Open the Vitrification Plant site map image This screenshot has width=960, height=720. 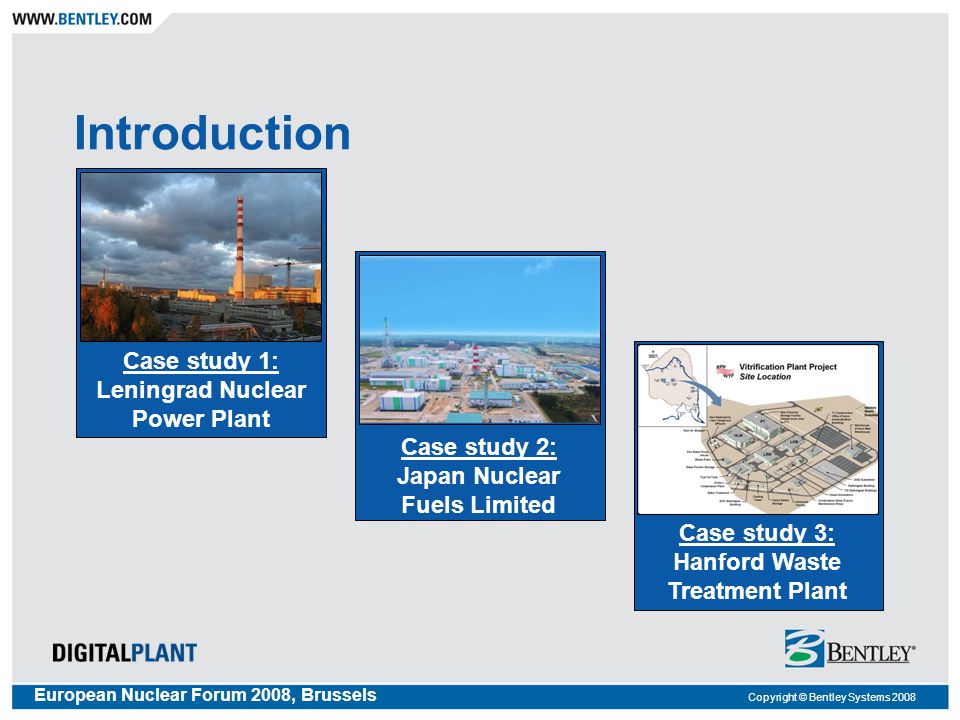758,429
